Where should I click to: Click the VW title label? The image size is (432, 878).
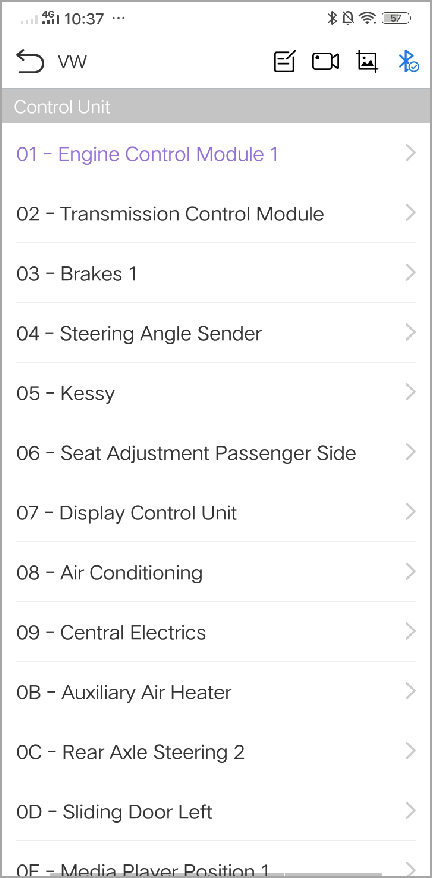click(x=72, y=62)
